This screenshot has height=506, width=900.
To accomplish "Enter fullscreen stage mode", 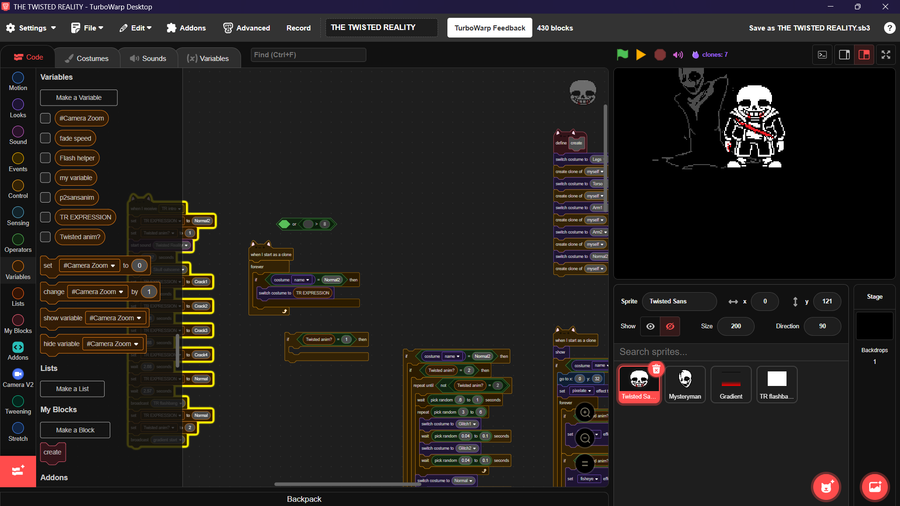I will (x=886, y=55).
